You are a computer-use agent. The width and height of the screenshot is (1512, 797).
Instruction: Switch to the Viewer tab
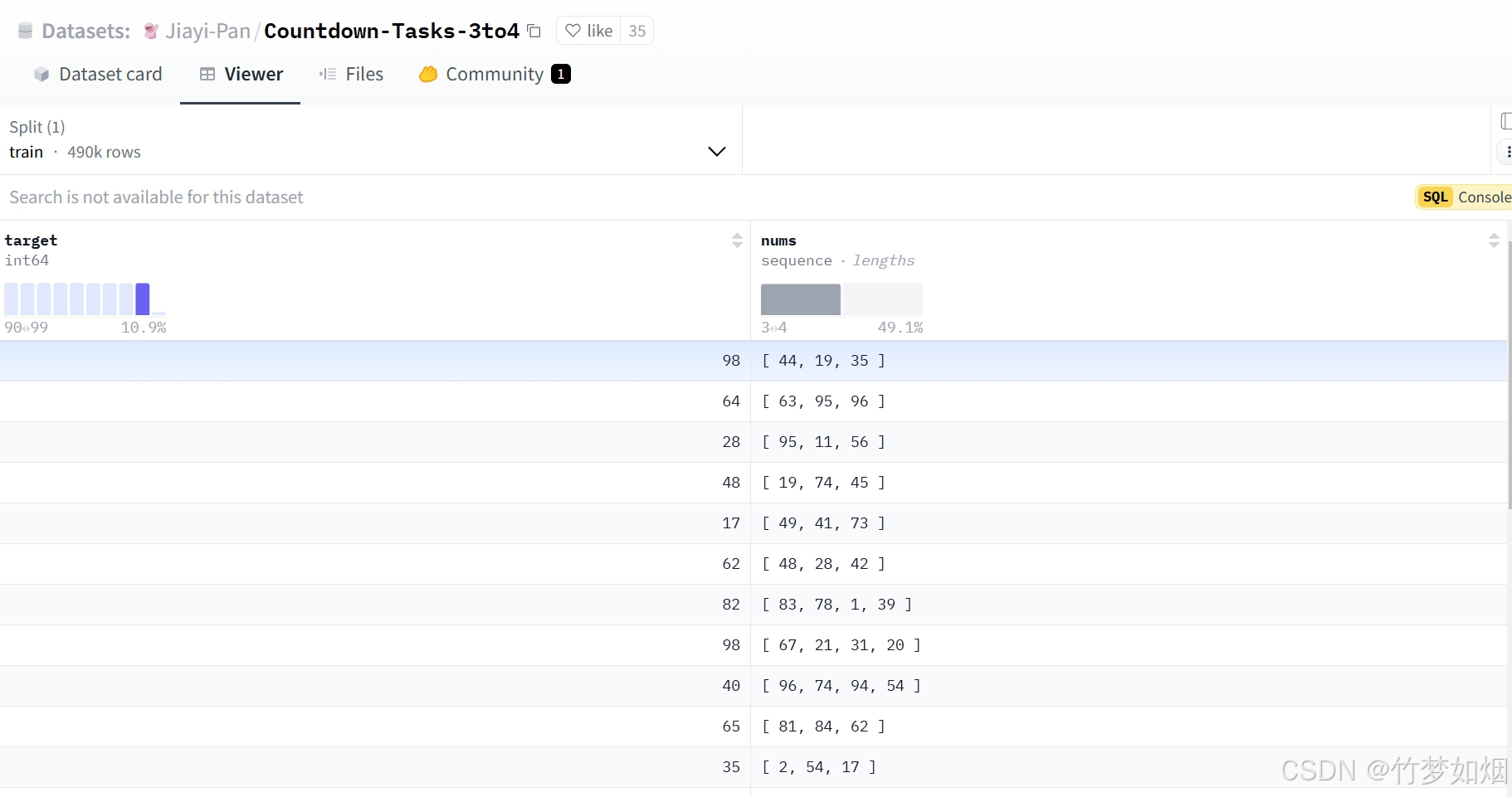(241, 74)
